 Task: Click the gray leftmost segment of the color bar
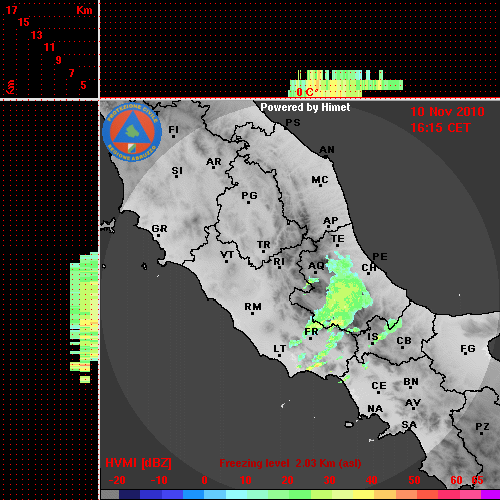(110, 495)
